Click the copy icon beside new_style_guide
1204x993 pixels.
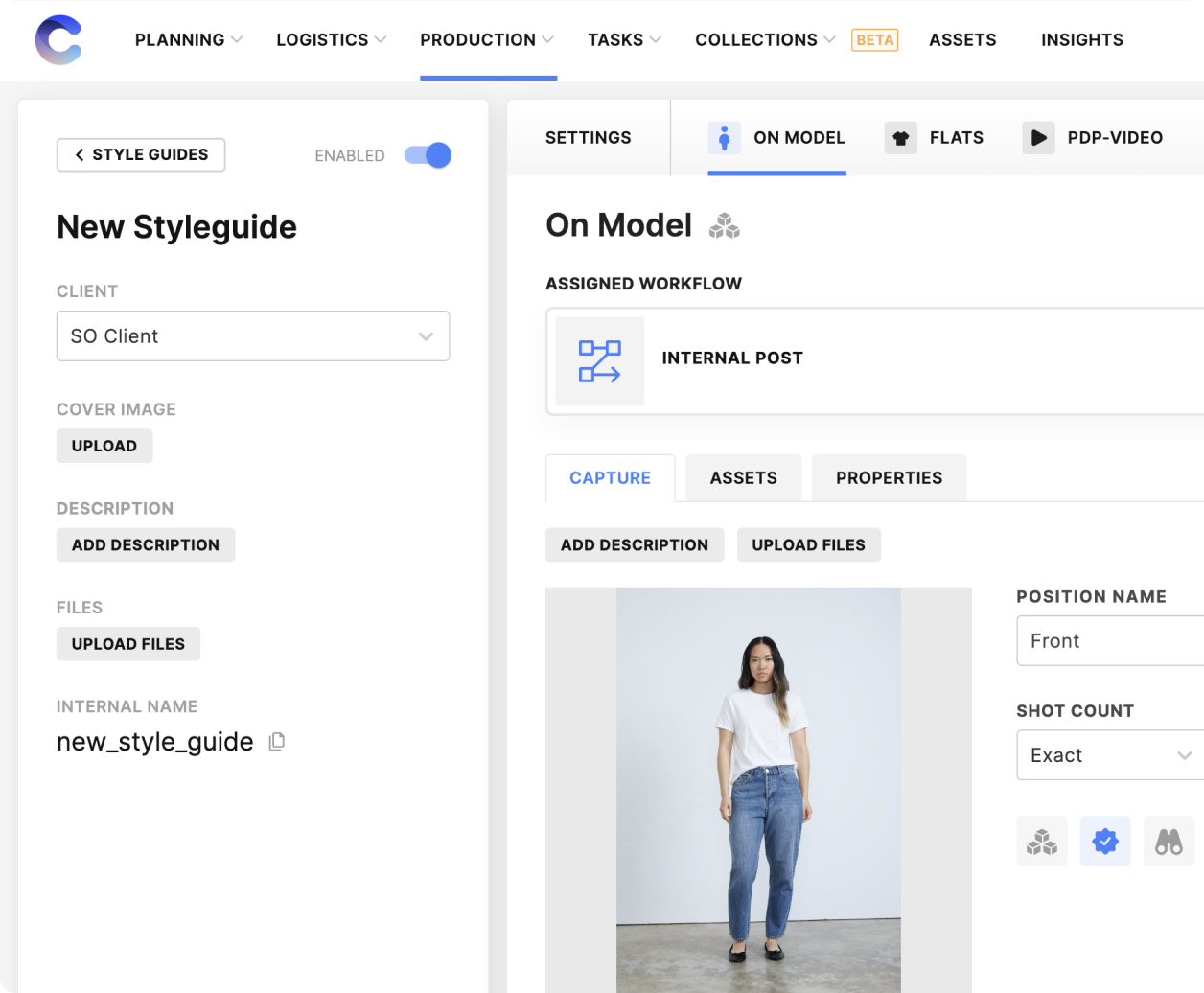(277, 741)
